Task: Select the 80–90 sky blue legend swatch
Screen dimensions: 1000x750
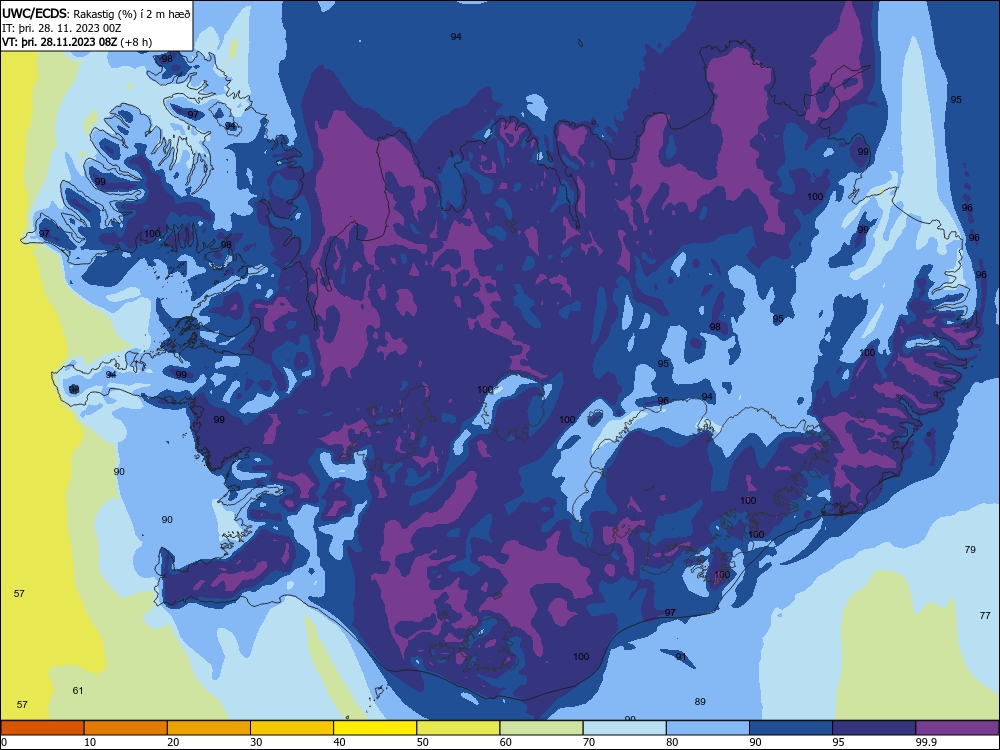Action: click(708, 728)
